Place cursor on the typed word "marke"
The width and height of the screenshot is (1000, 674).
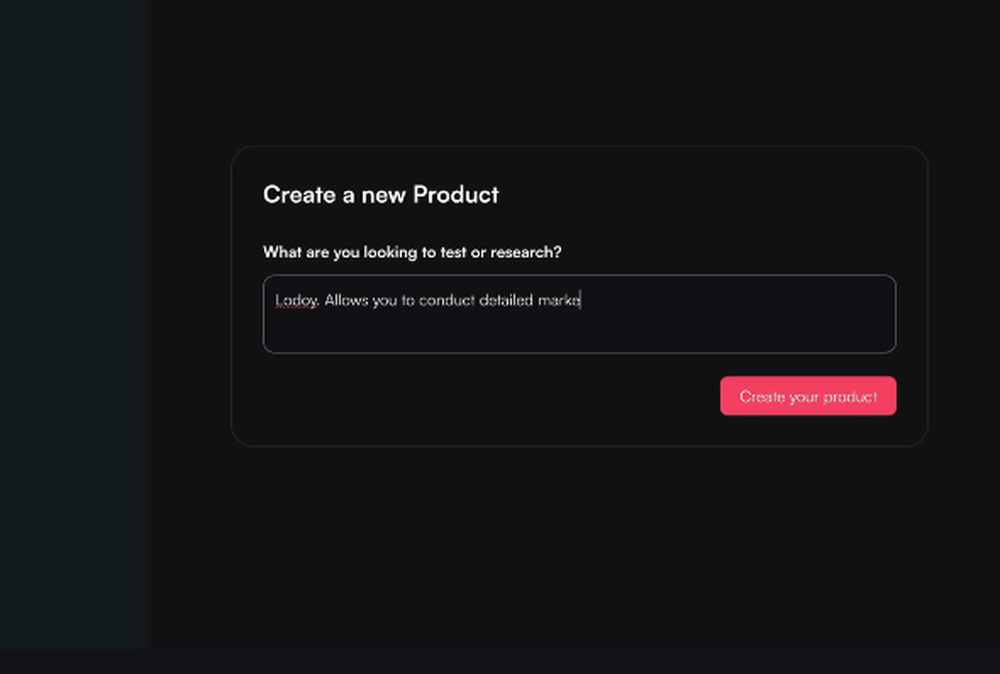point(559,300)
